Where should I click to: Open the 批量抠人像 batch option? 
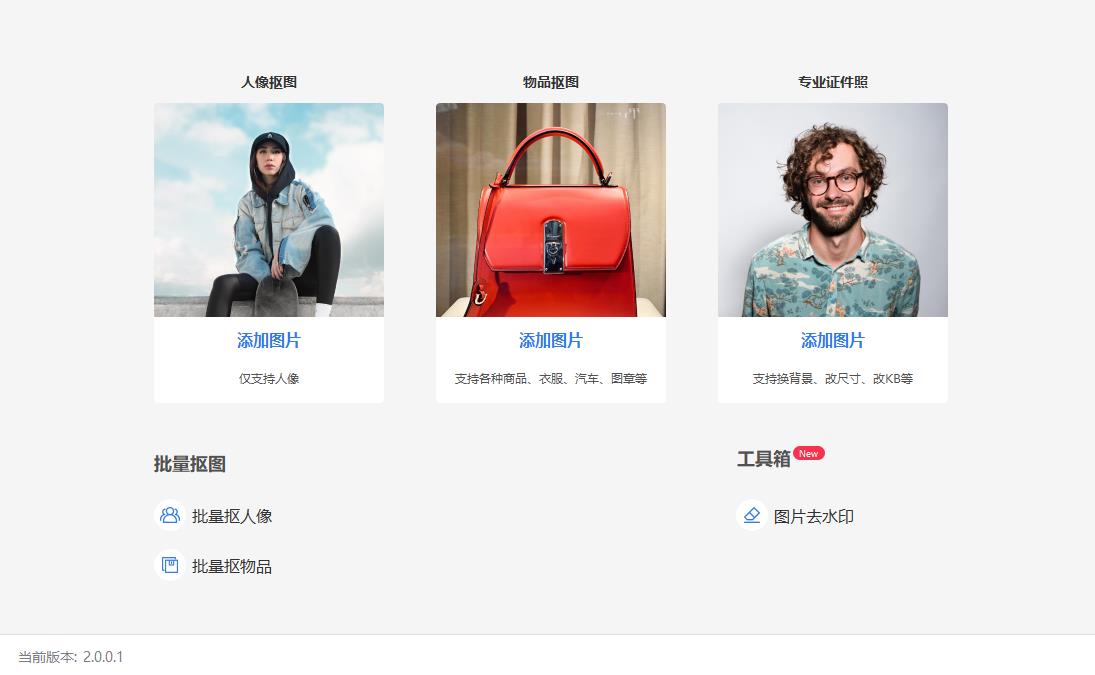[232, 516]
